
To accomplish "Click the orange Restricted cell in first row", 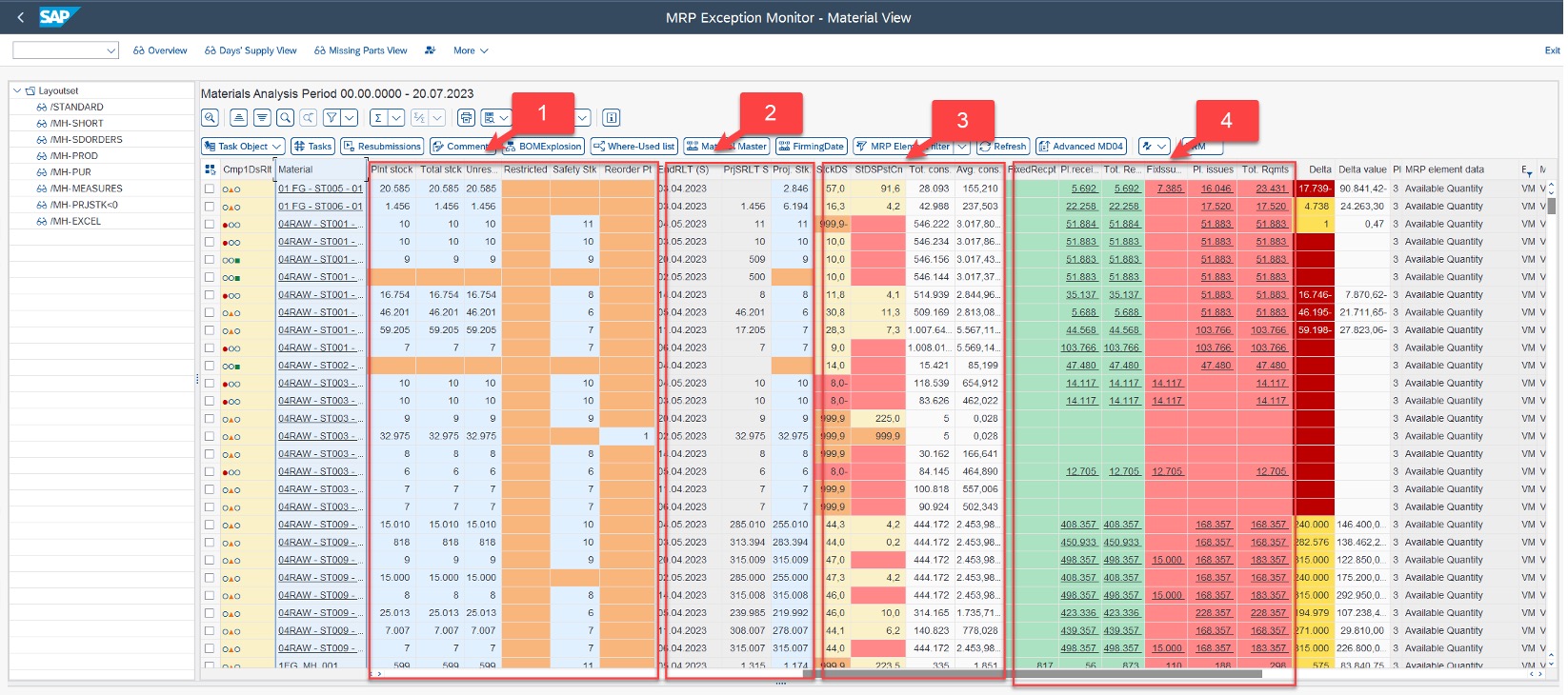I will tap(526, 189).
